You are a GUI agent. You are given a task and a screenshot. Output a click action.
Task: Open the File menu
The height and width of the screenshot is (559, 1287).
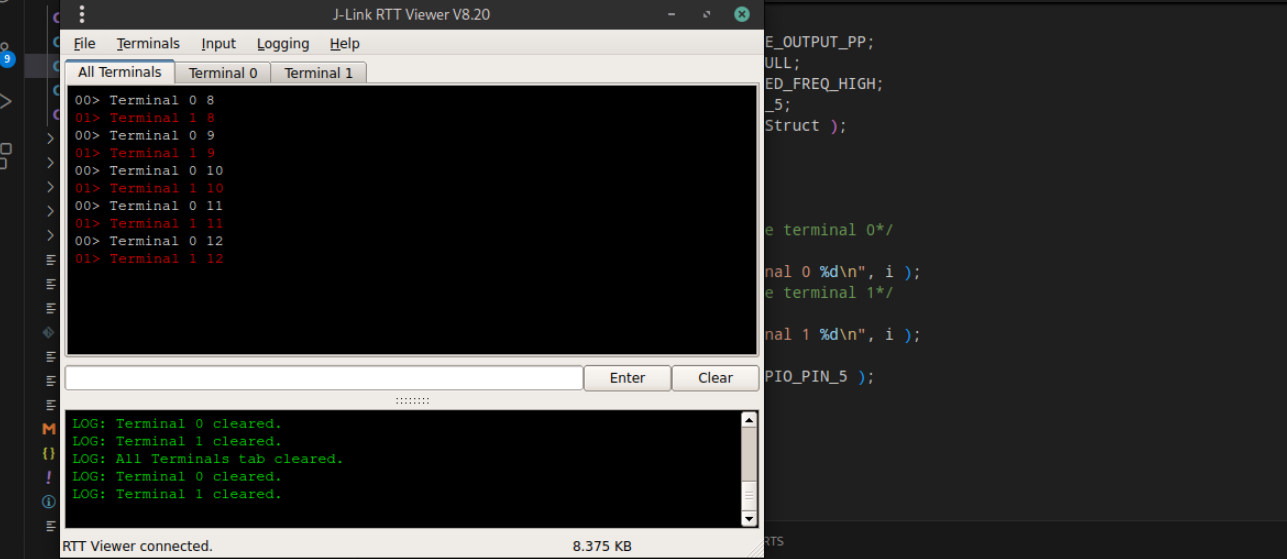pos(85,44)
